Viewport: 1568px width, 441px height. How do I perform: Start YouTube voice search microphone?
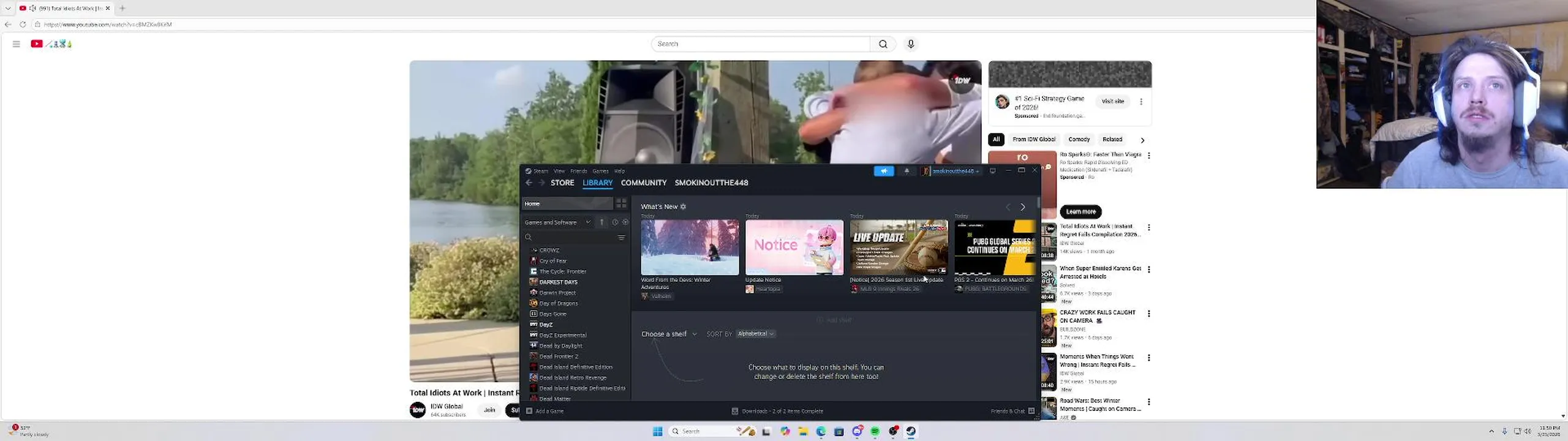(x=911, y=44)
